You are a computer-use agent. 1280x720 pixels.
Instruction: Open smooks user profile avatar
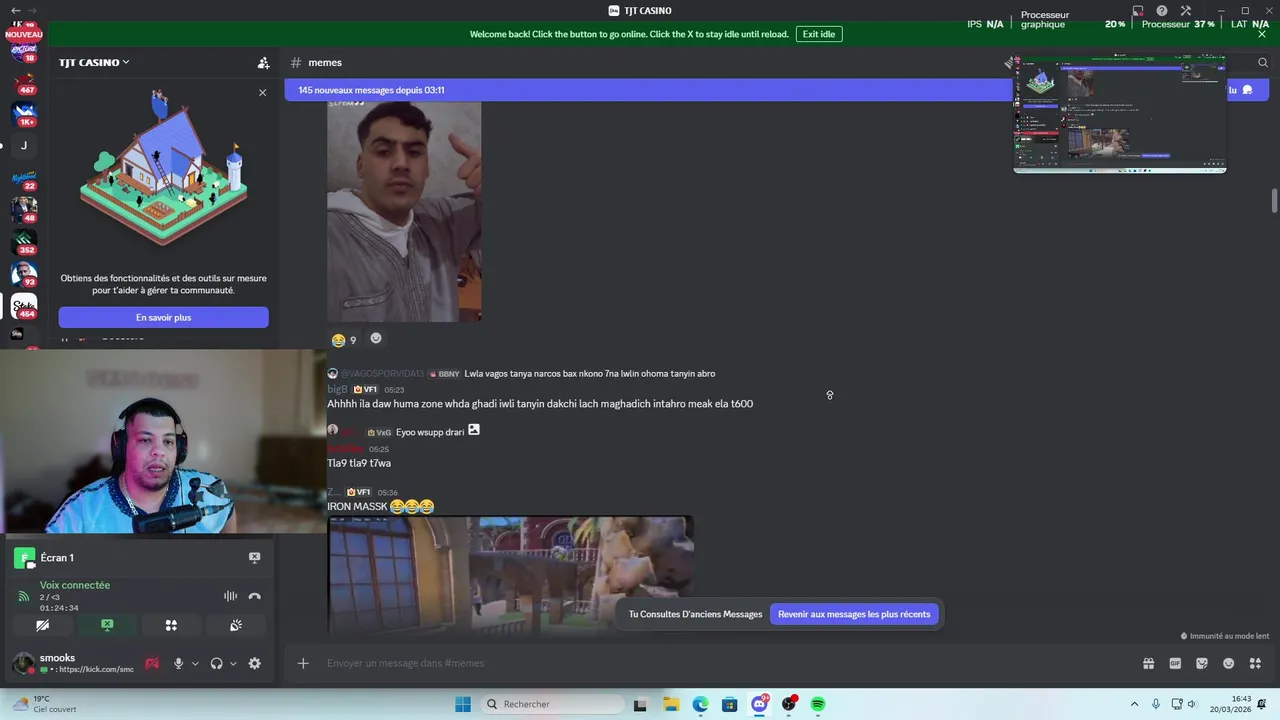23,663
